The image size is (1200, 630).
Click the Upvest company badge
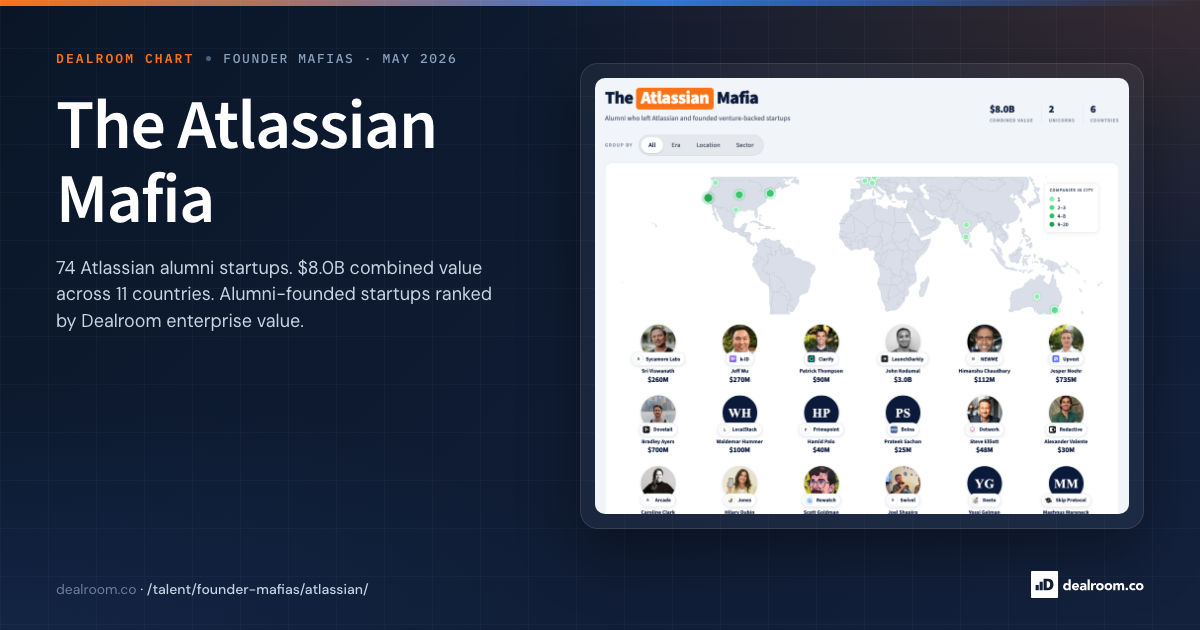pyautogui.click(x=1066, y=358)
